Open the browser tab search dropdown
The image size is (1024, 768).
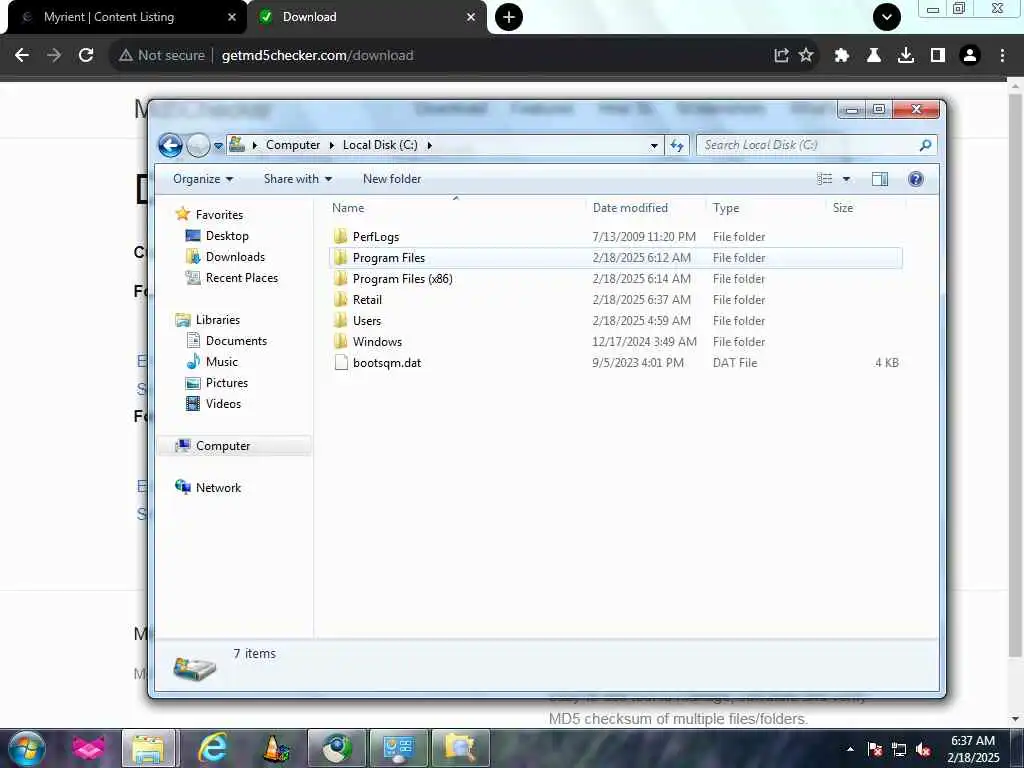tap(887, 17)
